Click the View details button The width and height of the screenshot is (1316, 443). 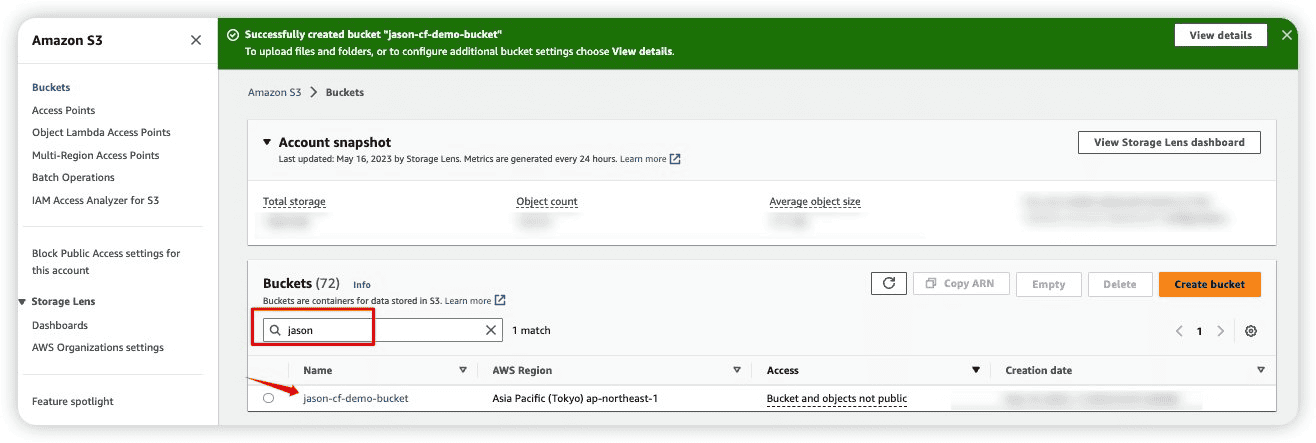(1220, 35)
